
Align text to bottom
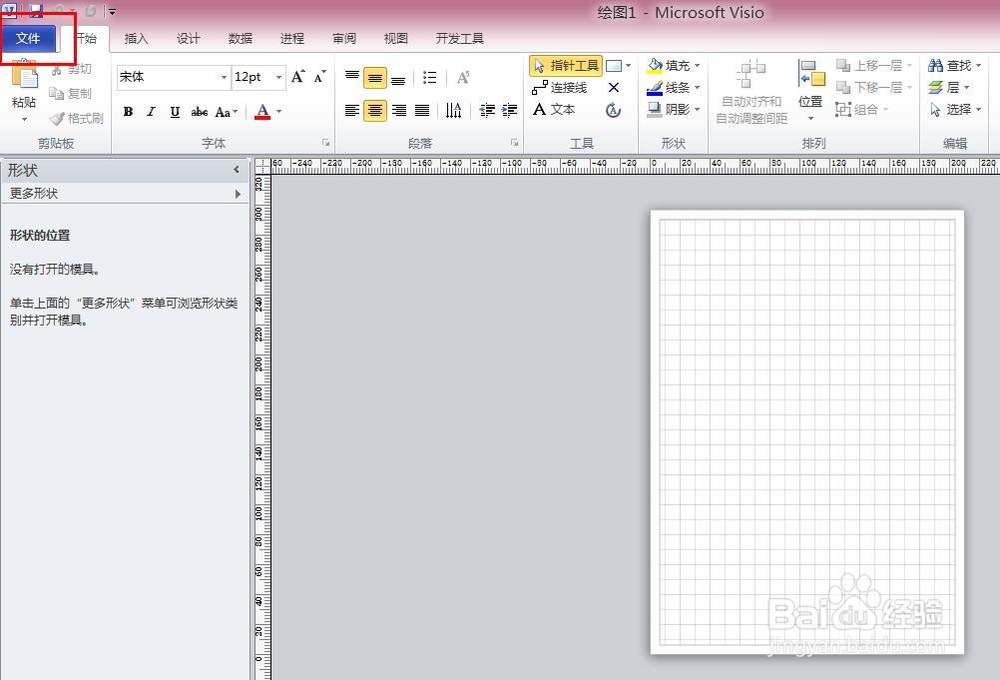[x=398, y=78]
